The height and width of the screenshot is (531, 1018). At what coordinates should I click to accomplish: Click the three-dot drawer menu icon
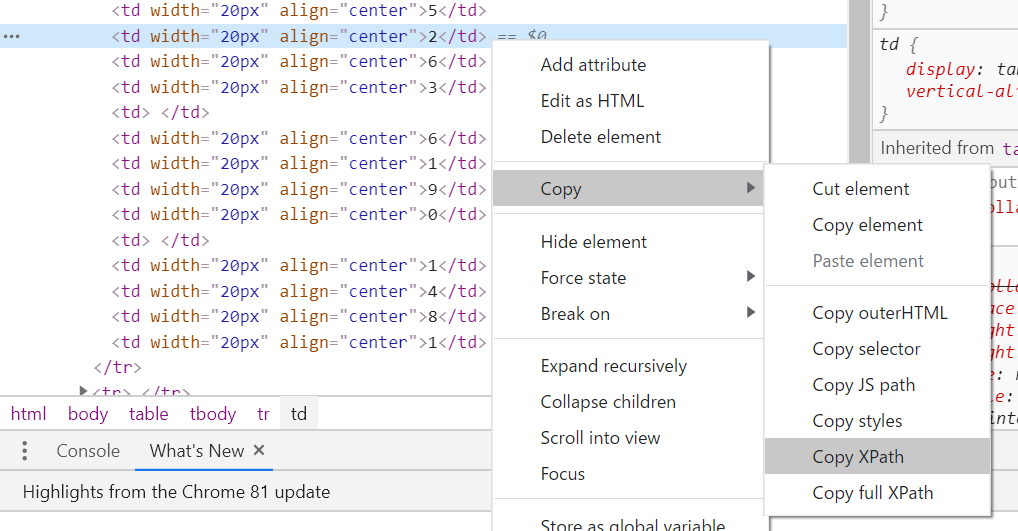tap(25, 452)
